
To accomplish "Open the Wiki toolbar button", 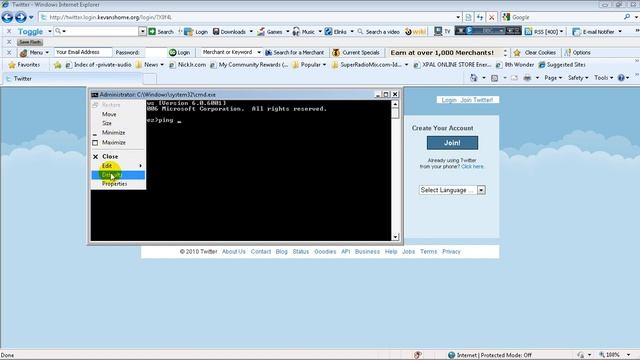I will tap(416, 31).
